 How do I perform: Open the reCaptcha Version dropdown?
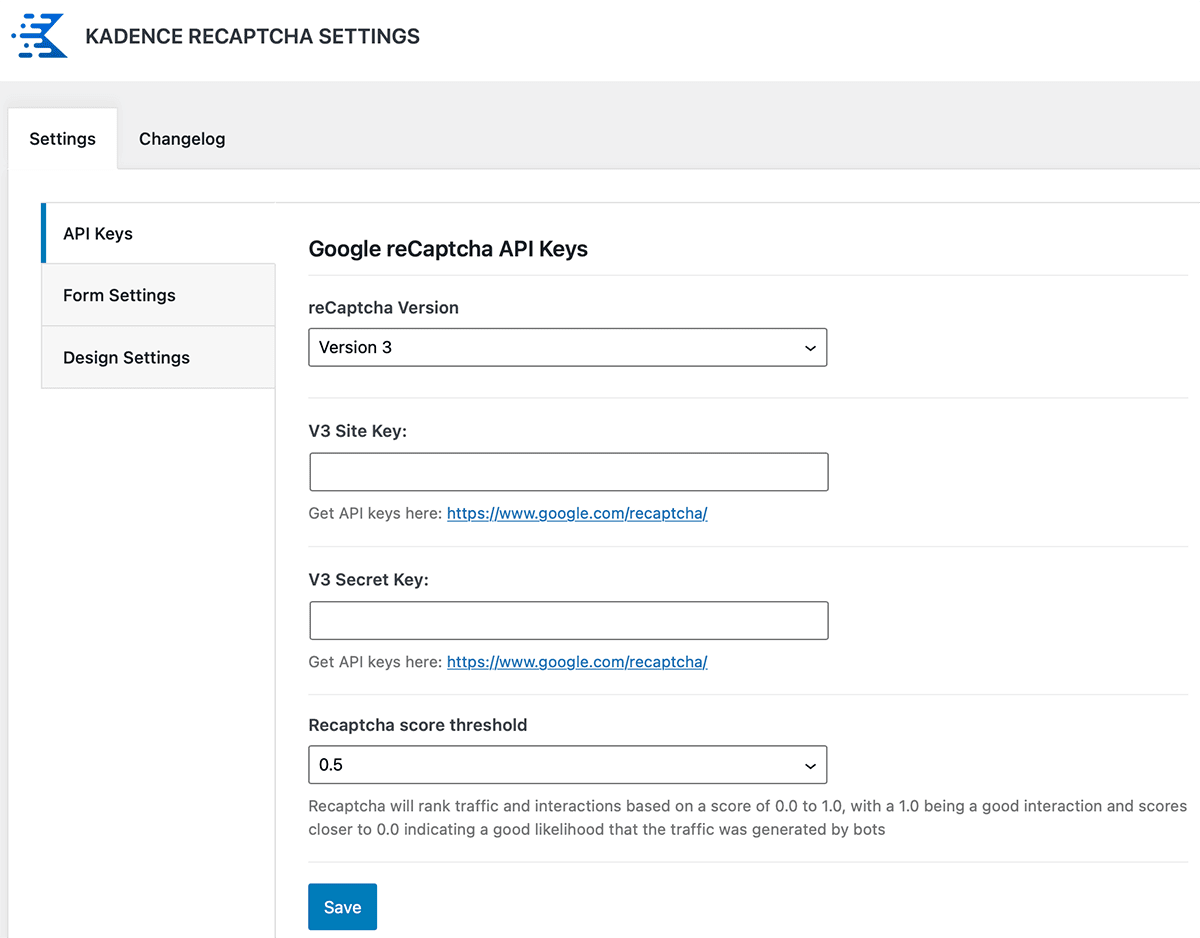[566, 348]
